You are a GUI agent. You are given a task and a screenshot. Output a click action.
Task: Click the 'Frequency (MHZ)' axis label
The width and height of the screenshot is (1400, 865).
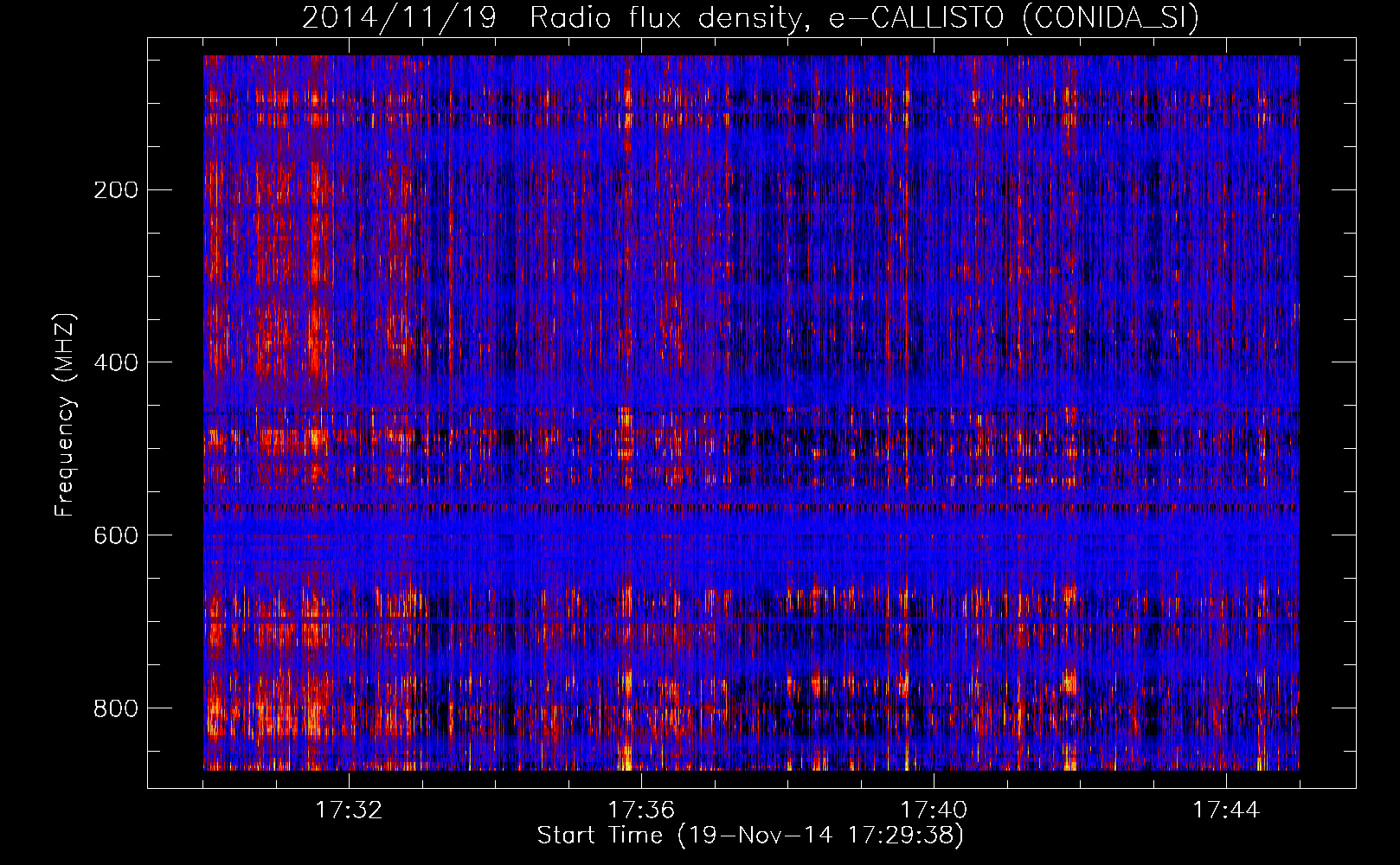coord(65,414)
